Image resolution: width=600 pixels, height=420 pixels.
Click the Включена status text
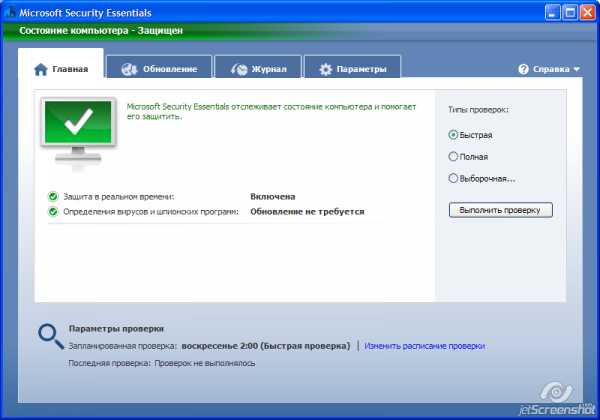[272, 197]
